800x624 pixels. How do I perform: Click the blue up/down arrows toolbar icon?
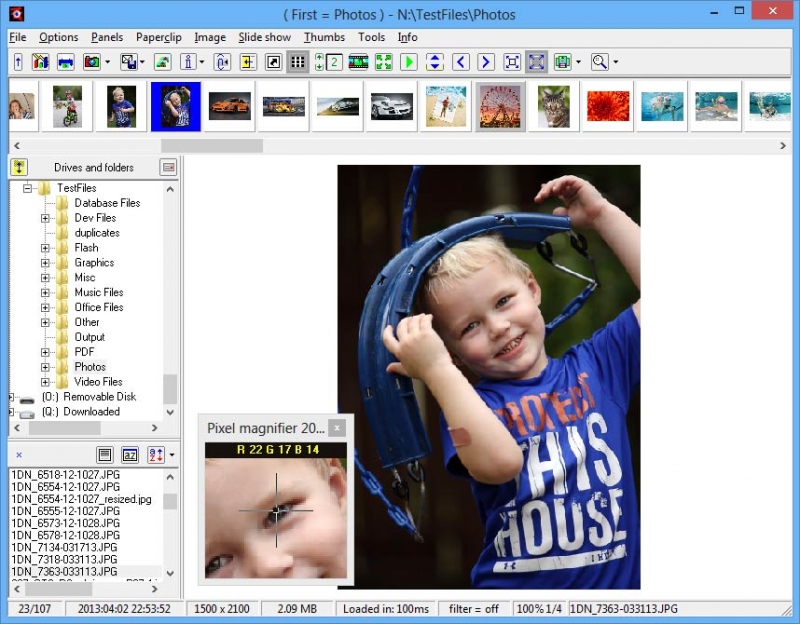pos(435,62)
